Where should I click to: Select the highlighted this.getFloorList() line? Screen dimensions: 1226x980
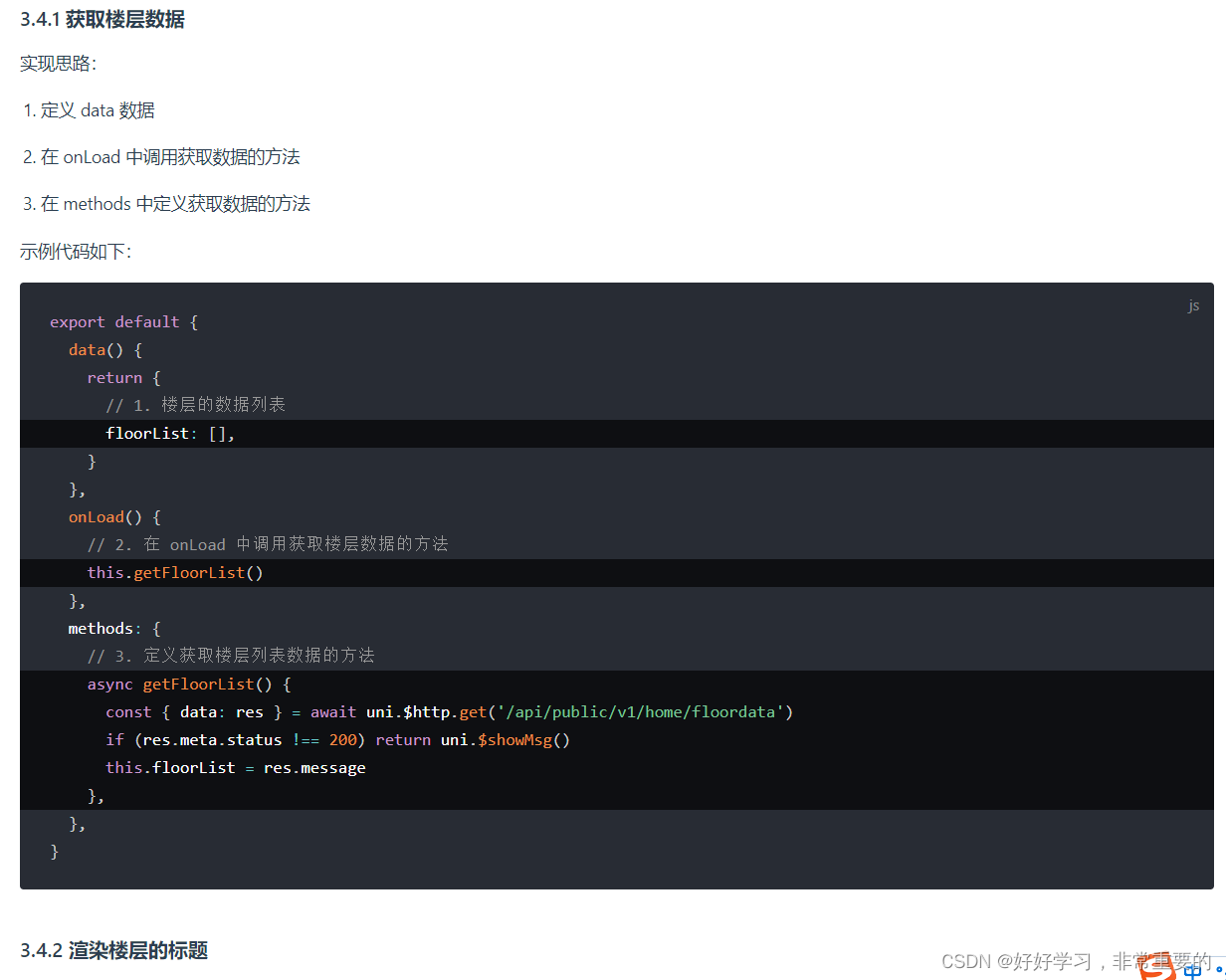tap(175, 572)
